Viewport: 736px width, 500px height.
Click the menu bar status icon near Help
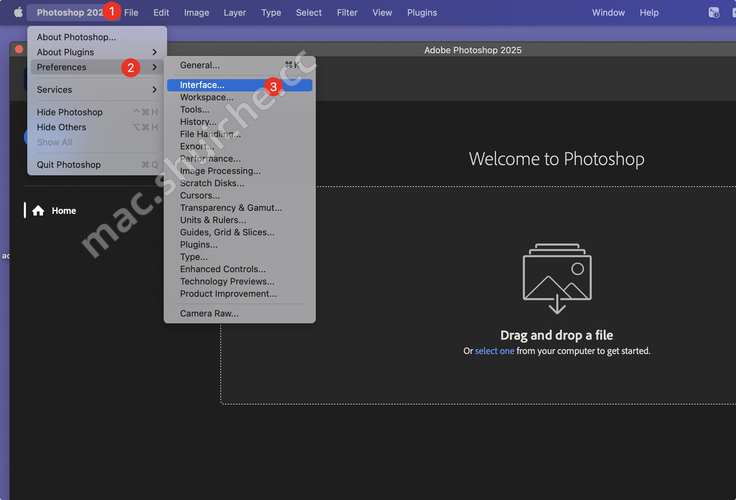pos(713,13)
